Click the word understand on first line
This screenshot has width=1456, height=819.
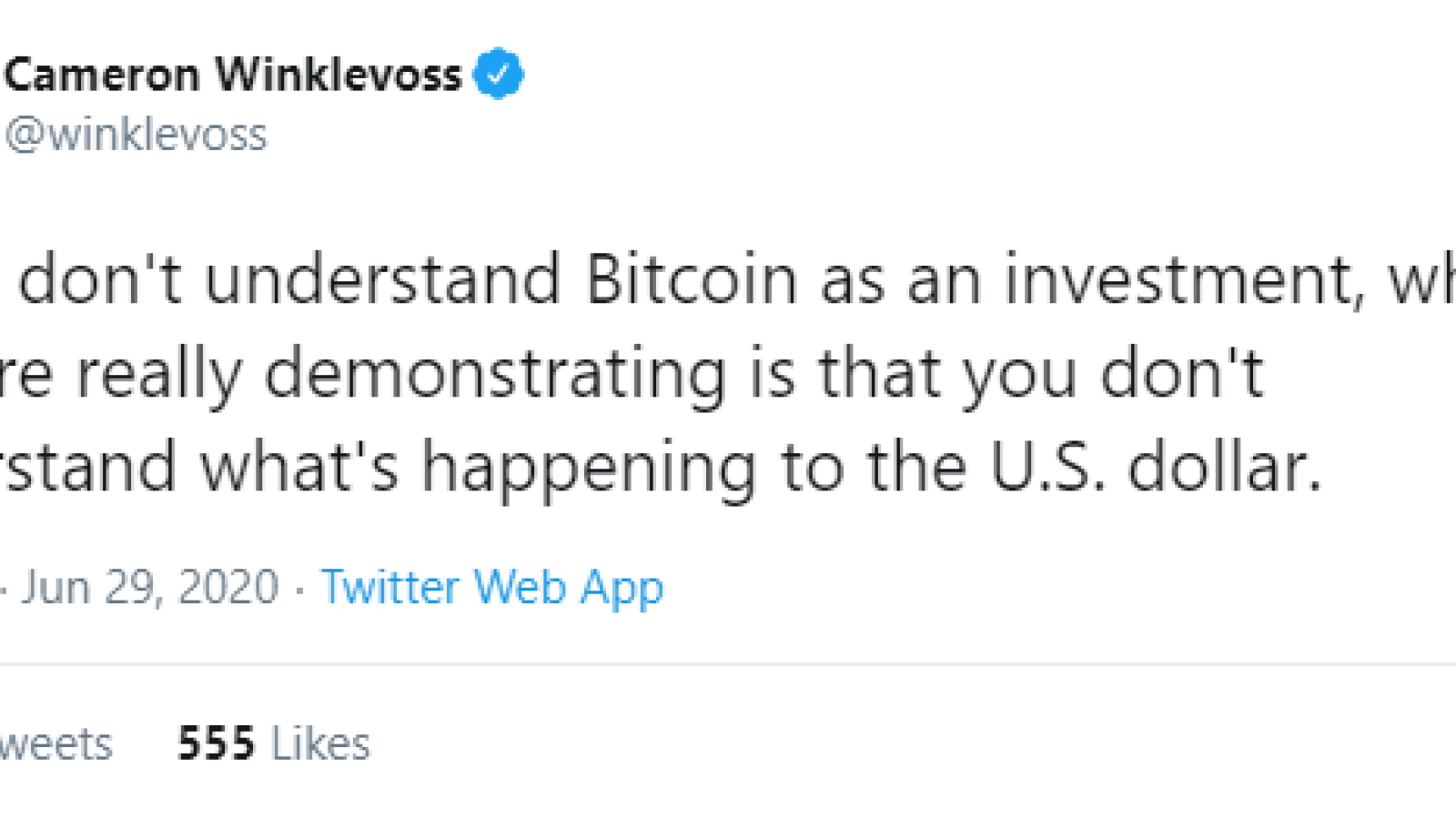point(382,278)
